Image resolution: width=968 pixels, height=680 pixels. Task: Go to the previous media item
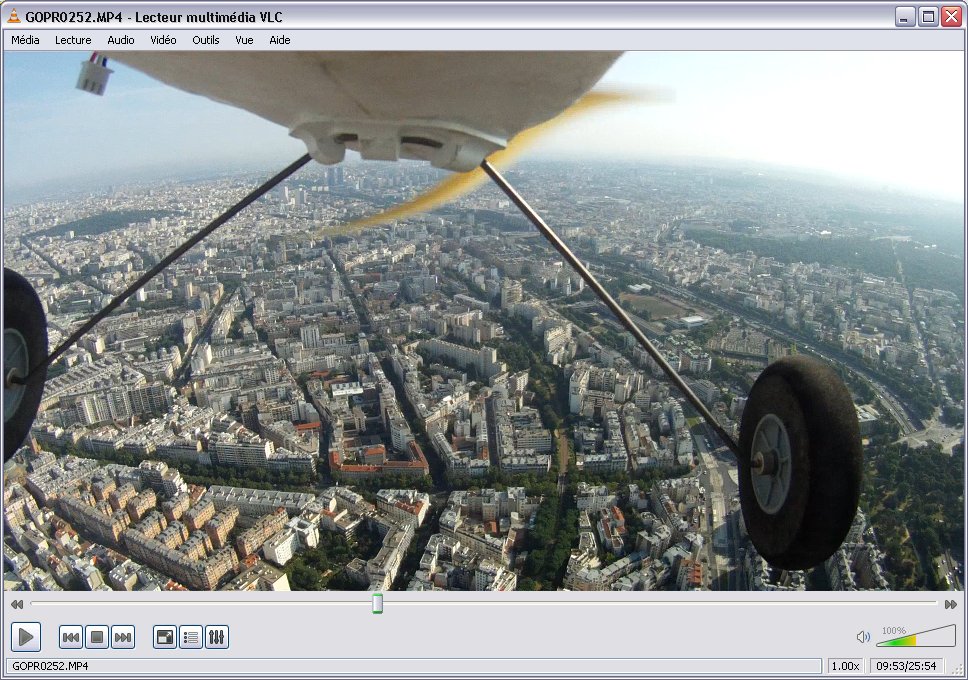71,637
